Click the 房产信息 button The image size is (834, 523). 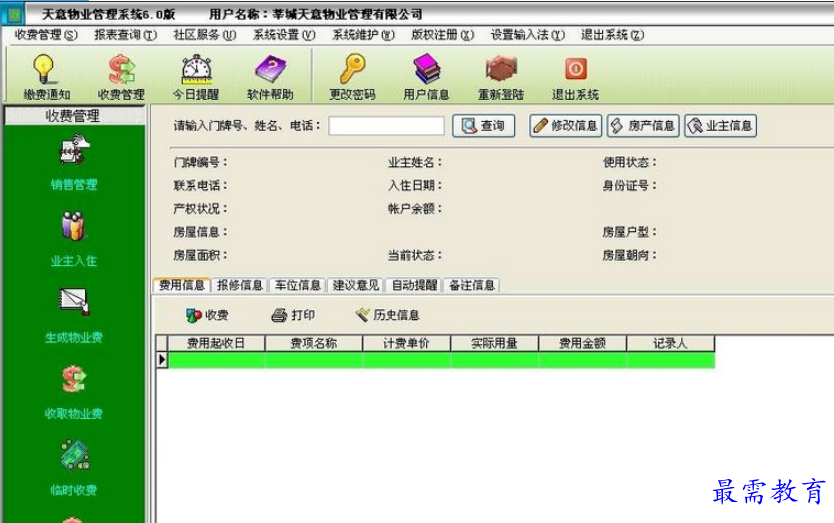click(643, 126)
